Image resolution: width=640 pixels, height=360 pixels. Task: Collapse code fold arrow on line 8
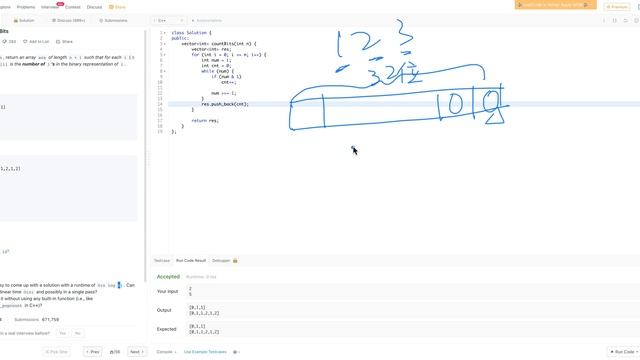pyautogui.click(x=165, y=71)
